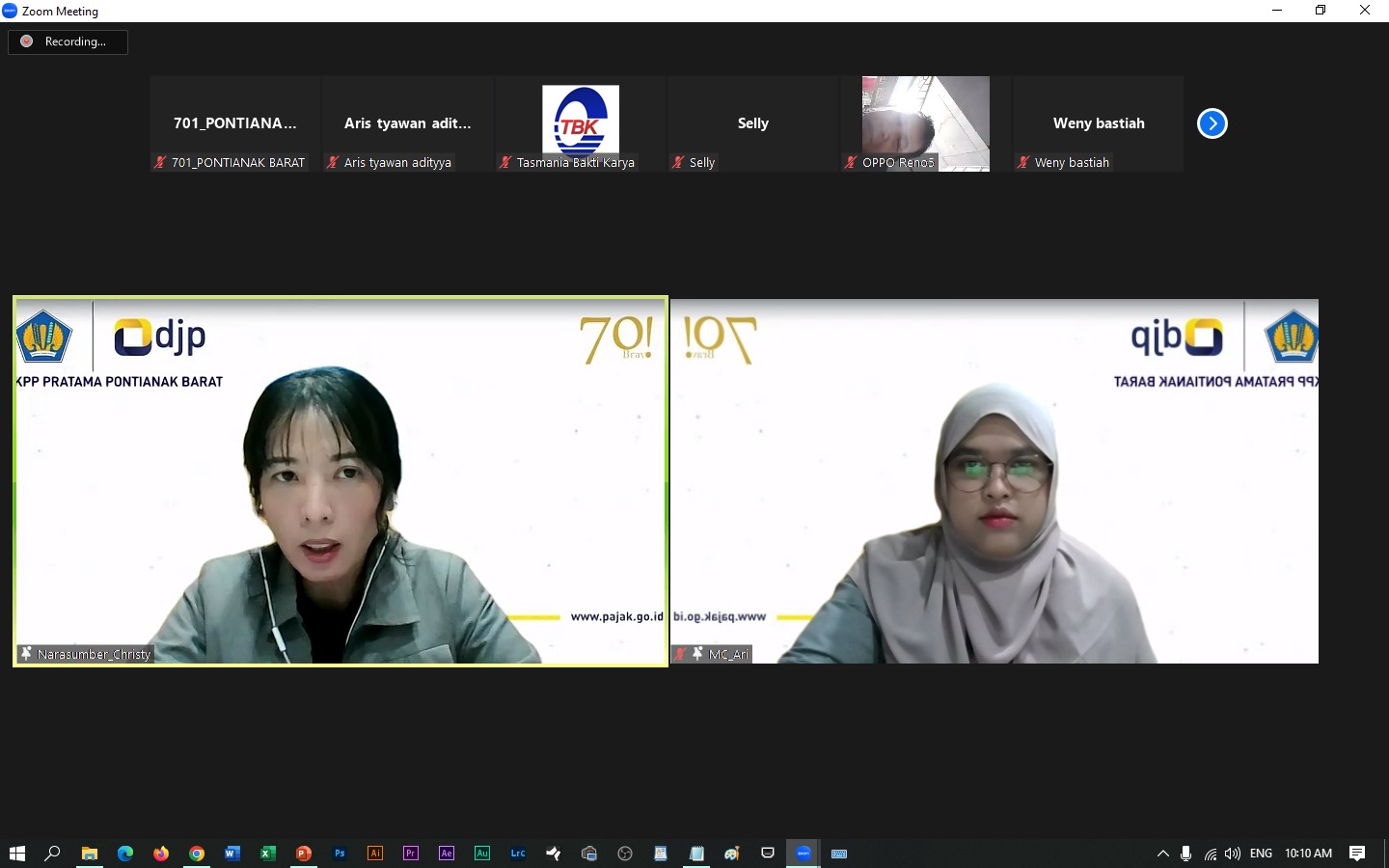Click the Tasmania Bakti Karya participant tile

(x=580, y=123)
